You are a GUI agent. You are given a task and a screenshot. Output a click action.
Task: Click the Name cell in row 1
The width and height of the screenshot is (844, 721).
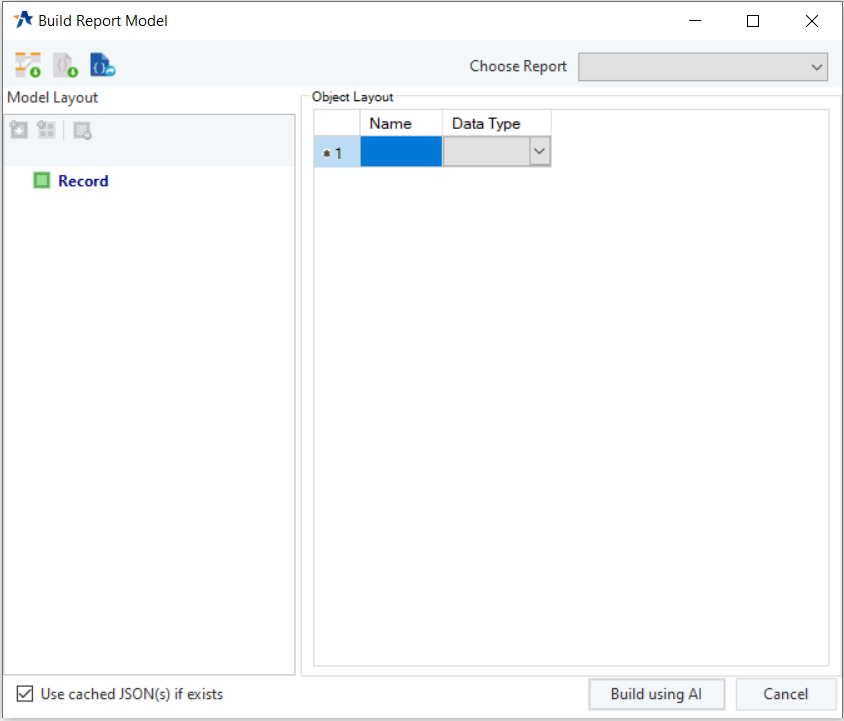coord(401,152)
